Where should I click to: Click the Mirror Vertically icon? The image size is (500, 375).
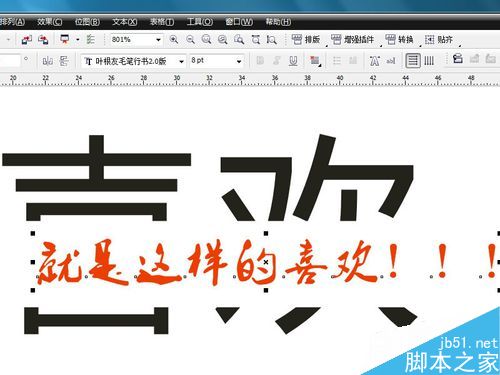[64, 61]
